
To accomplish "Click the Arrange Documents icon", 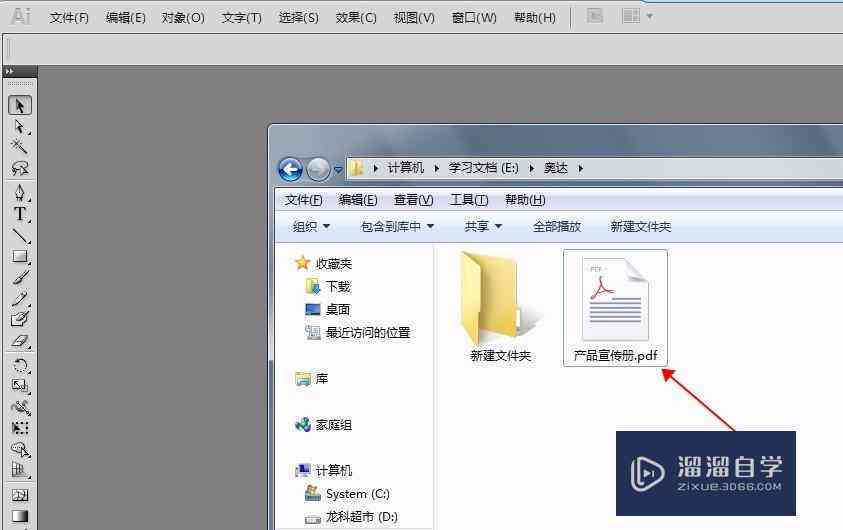I will coord(631,17).
